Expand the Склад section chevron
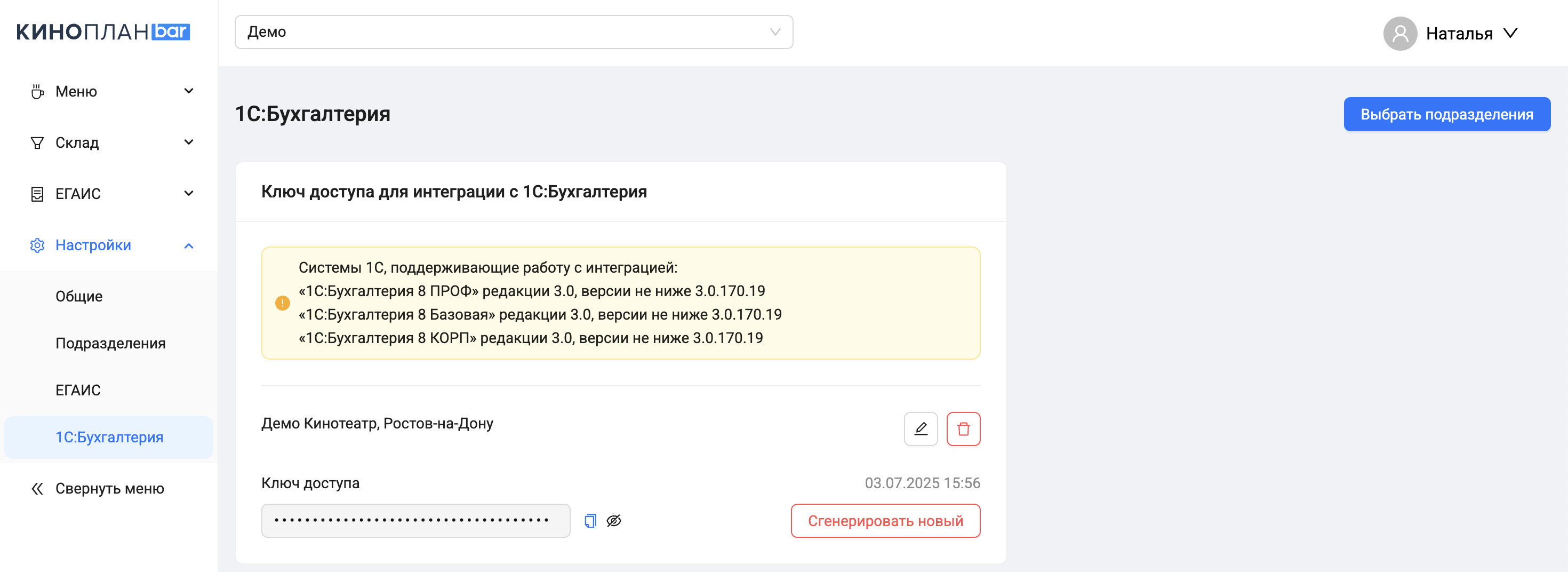This screenshot has height=572, width=1568. pyautogui.click(x=189, y=142)
